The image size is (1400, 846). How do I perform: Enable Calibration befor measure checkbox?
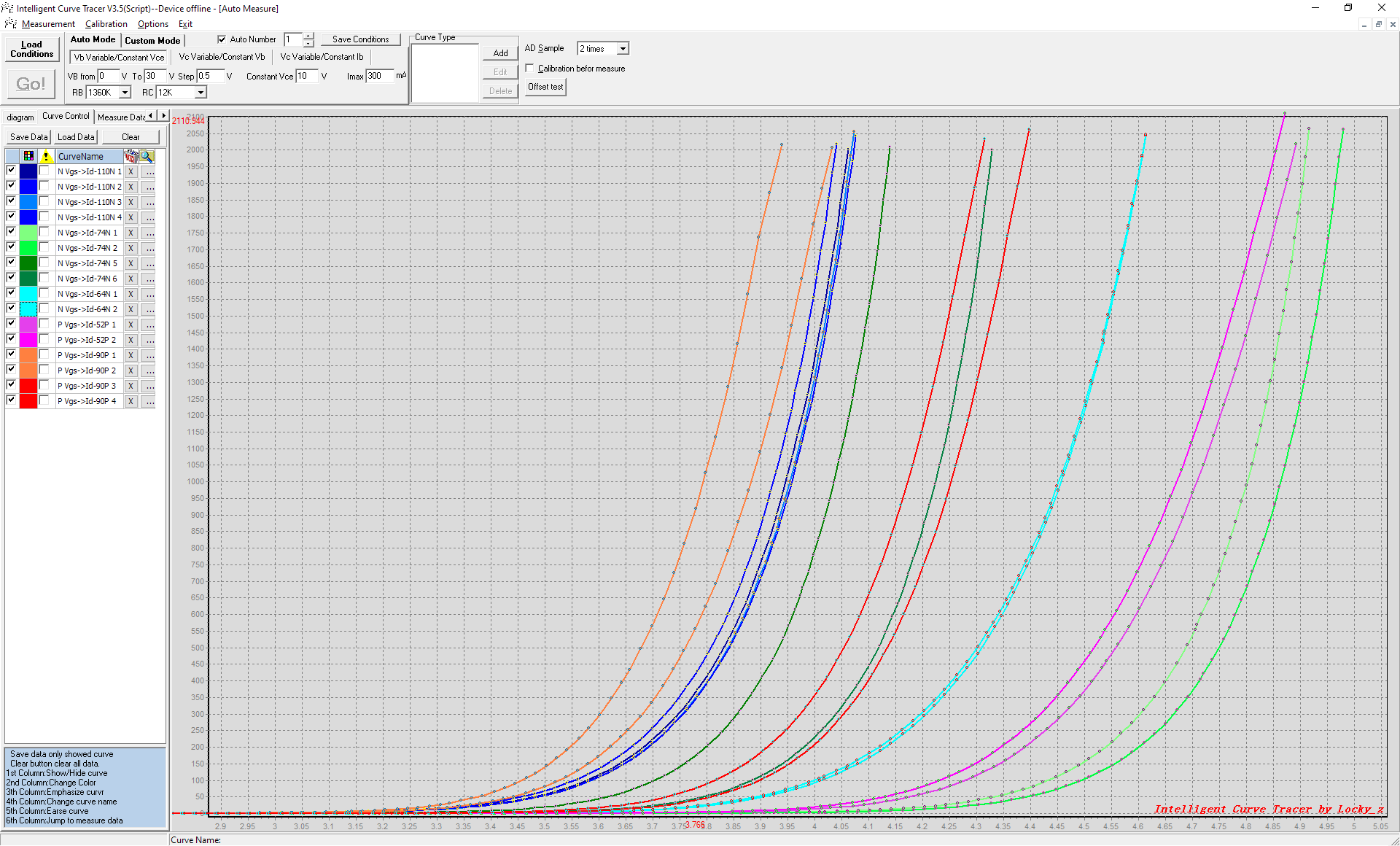(530, 69)
